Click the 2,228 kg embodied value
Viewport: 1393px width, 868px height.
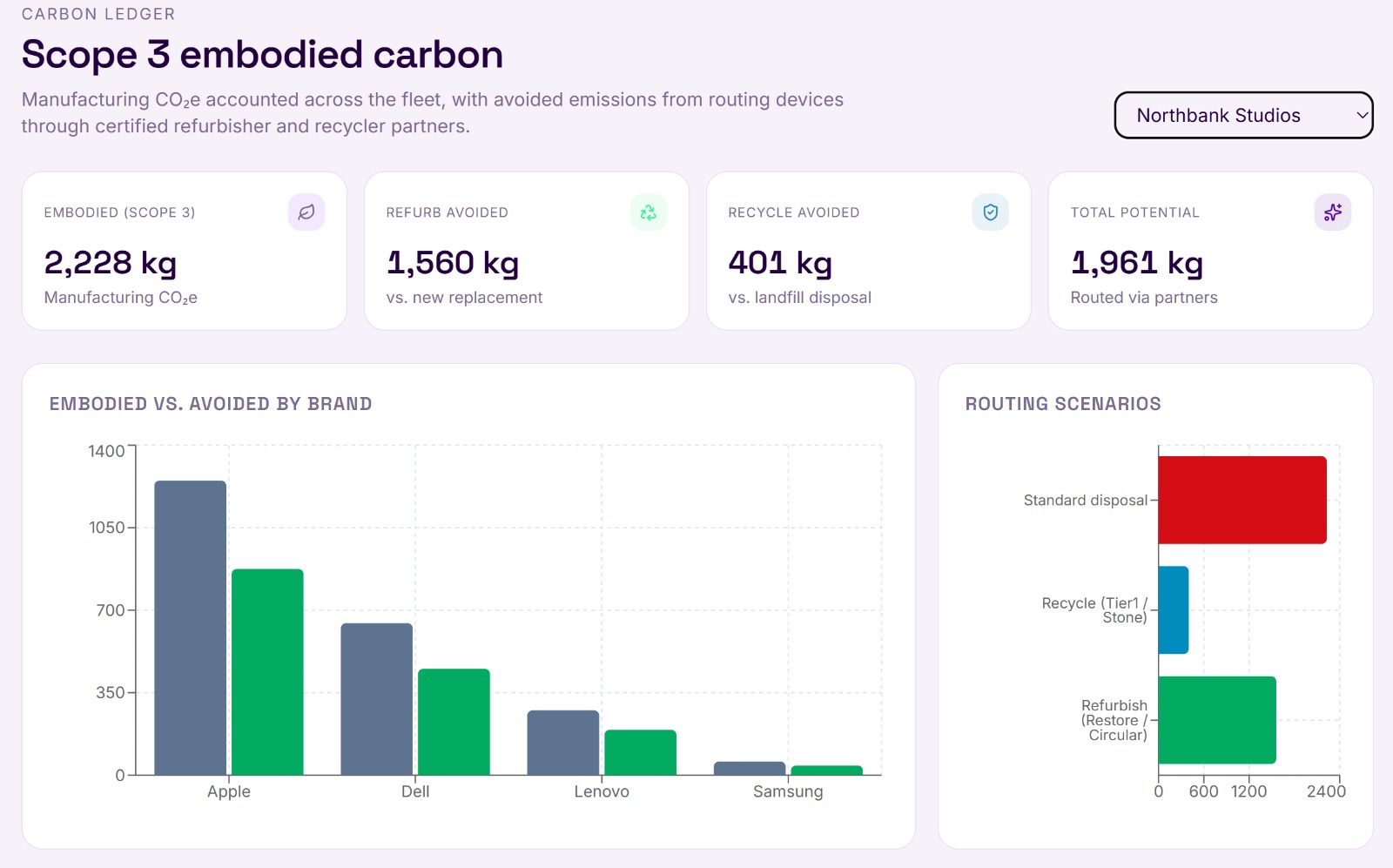point(111,263)
